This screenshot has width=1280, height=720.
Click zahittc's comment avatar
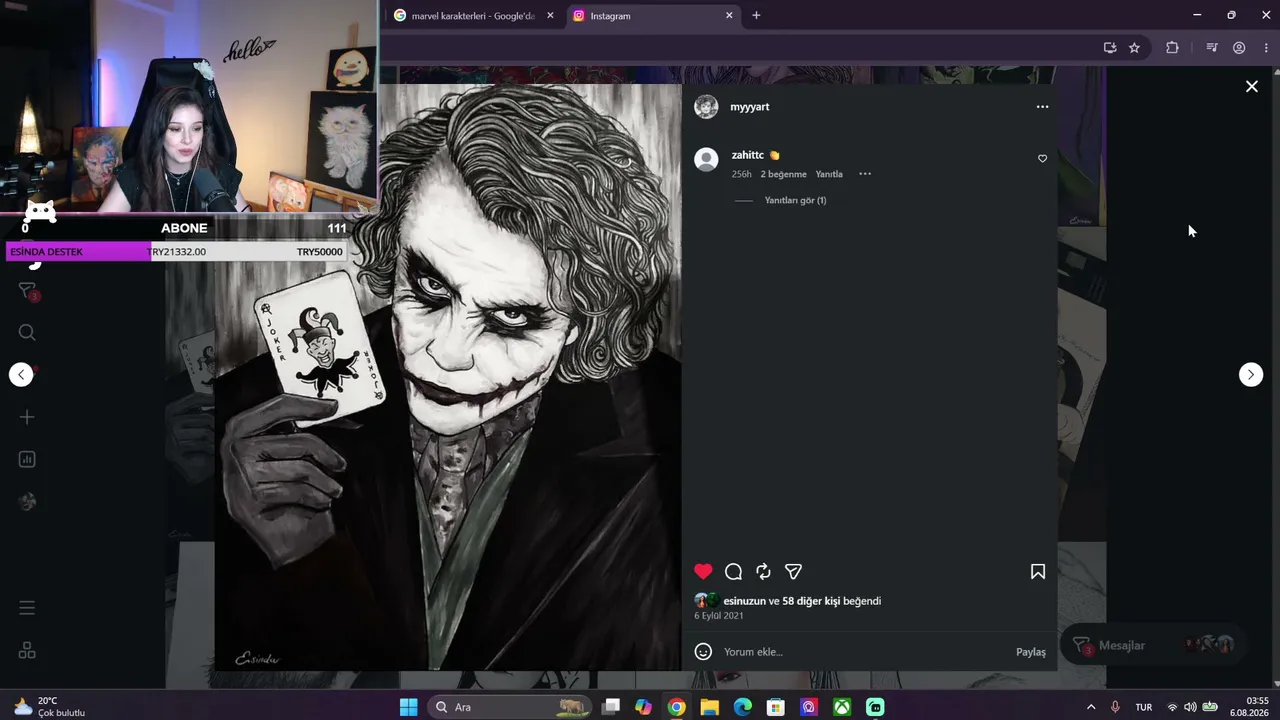click(x=706, y=160)
